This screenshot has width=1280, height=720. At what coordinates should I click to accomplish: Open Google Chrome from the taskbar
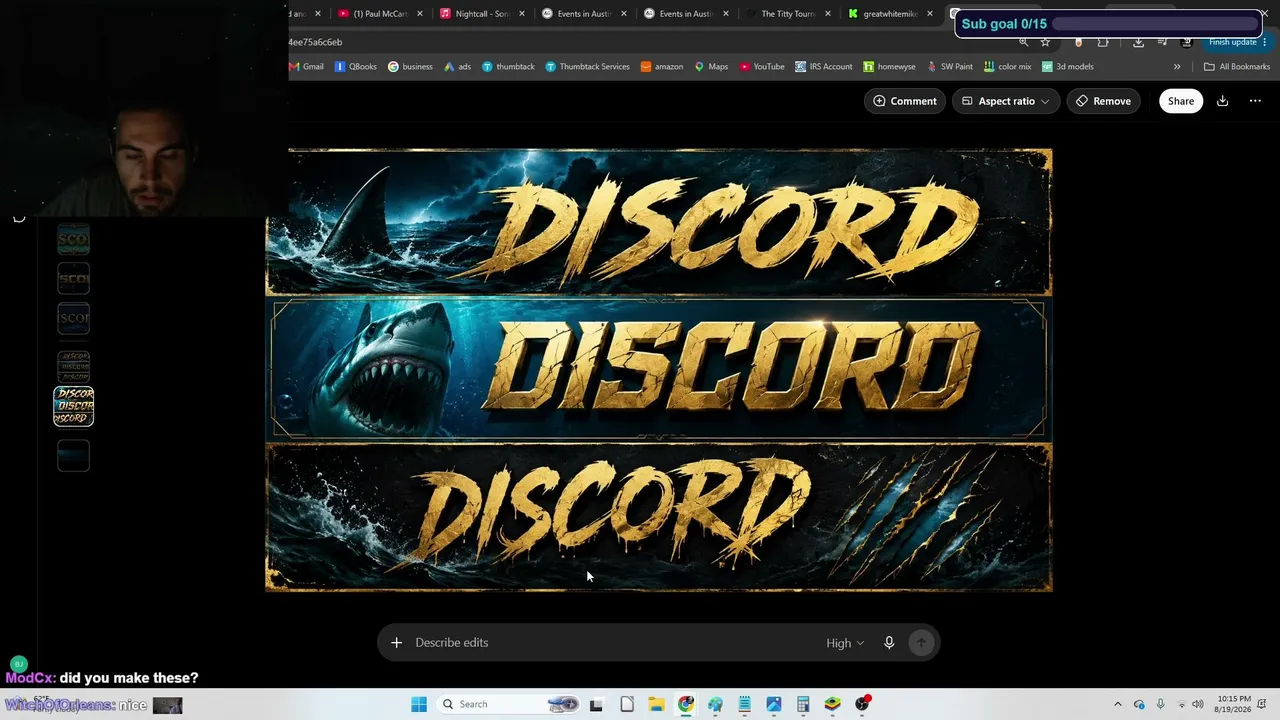(686, 704)
